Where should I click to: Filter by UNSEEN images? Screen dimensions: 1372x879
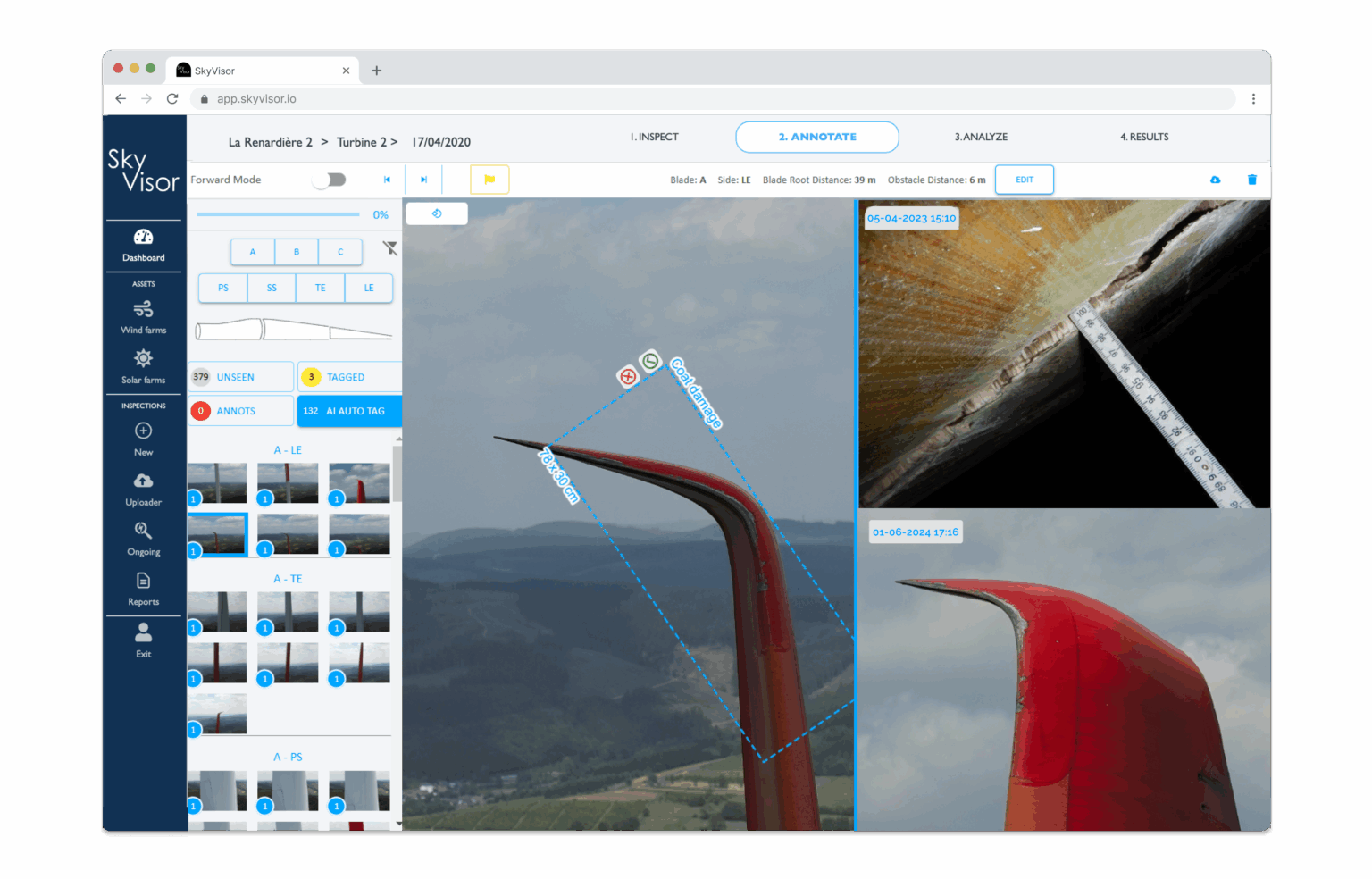click(240, 377)
